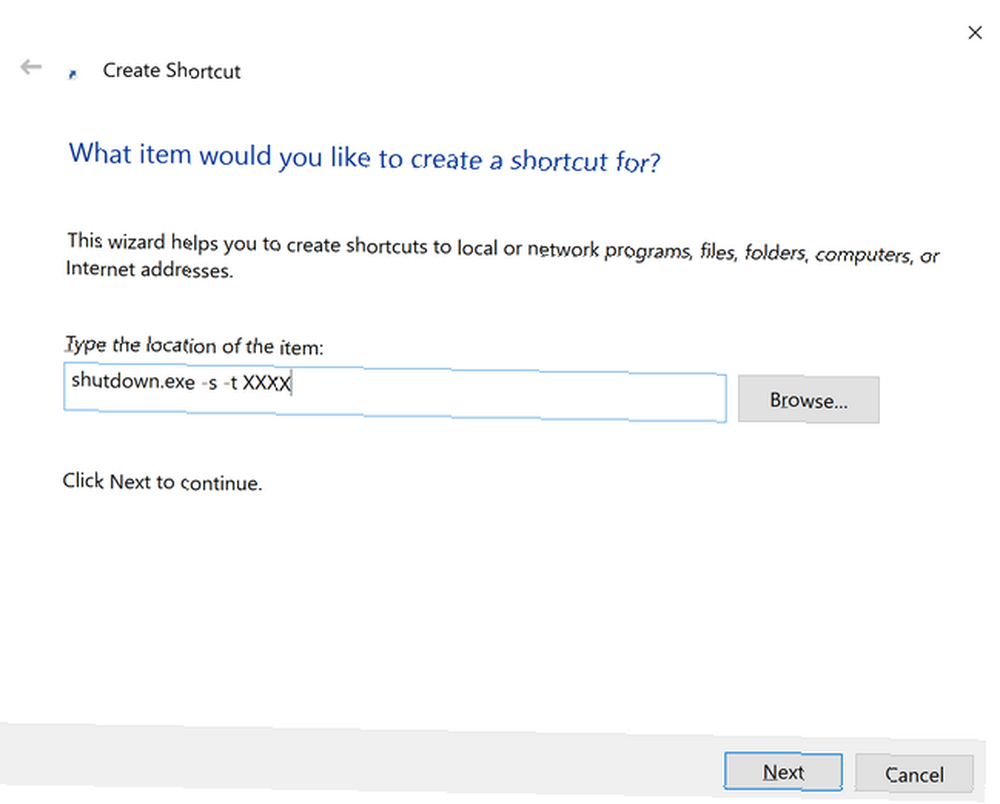Close the Create Shortcut dialog
Screen dimensions: 1000x804
coord(974,33)
